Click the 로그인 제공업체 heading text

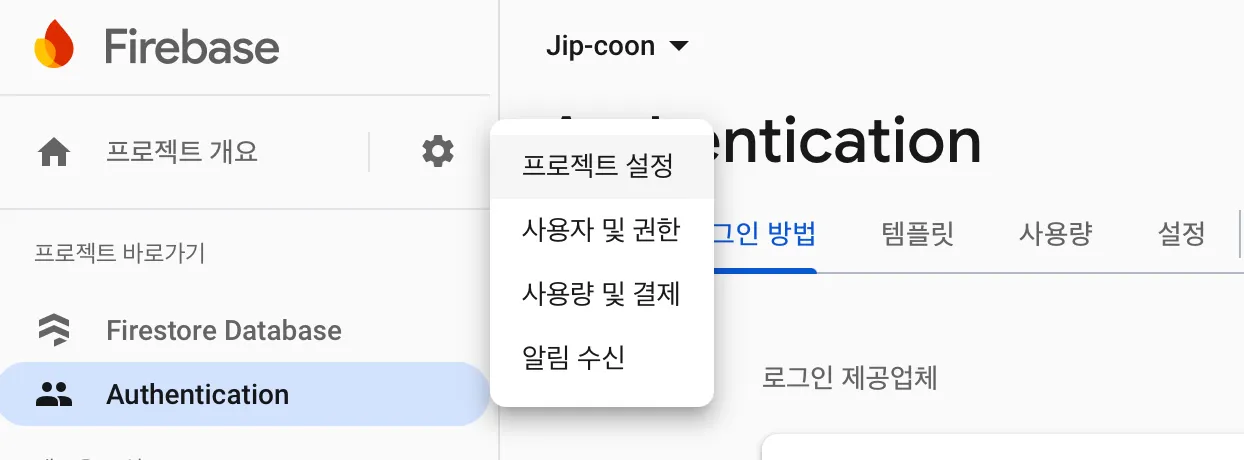point(849,378)
